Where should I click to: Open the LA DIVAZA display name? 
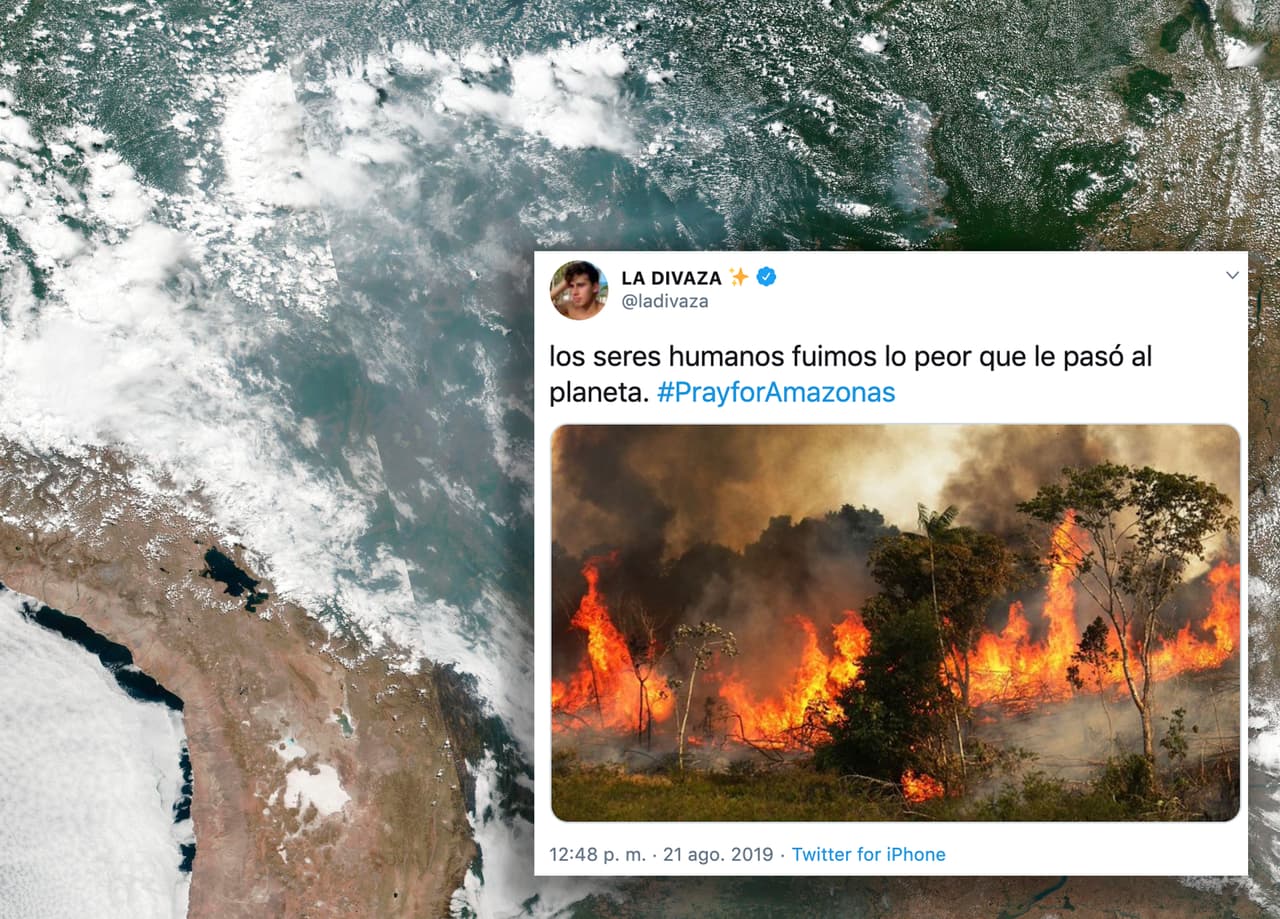click(671, 277)
